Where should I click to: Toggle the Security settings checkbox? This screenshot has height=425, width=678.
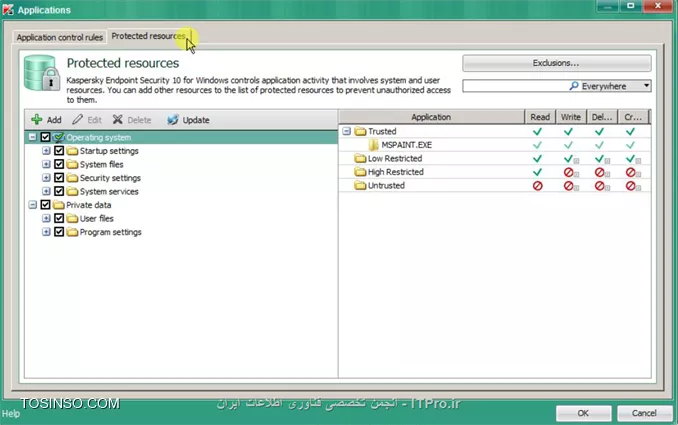coord(59,178)
